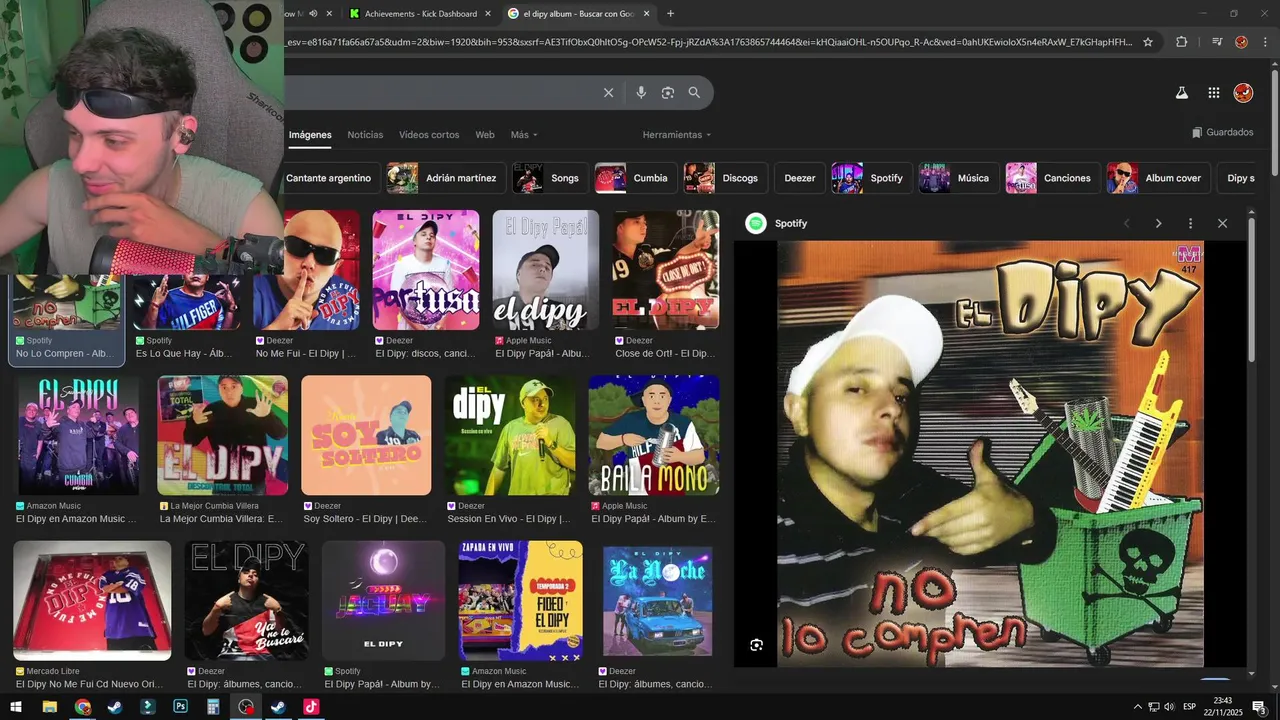1280x720 pixels.
Task: Switch to the Imágenes tab
Action: (x=310, y=135)
